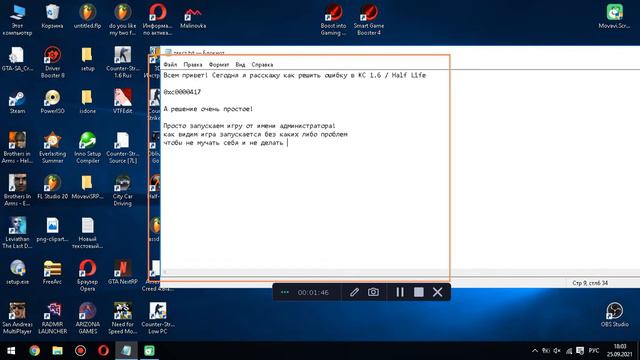
Task: Select the Counter-Strike Source shortcut
Action: [122, 148]
